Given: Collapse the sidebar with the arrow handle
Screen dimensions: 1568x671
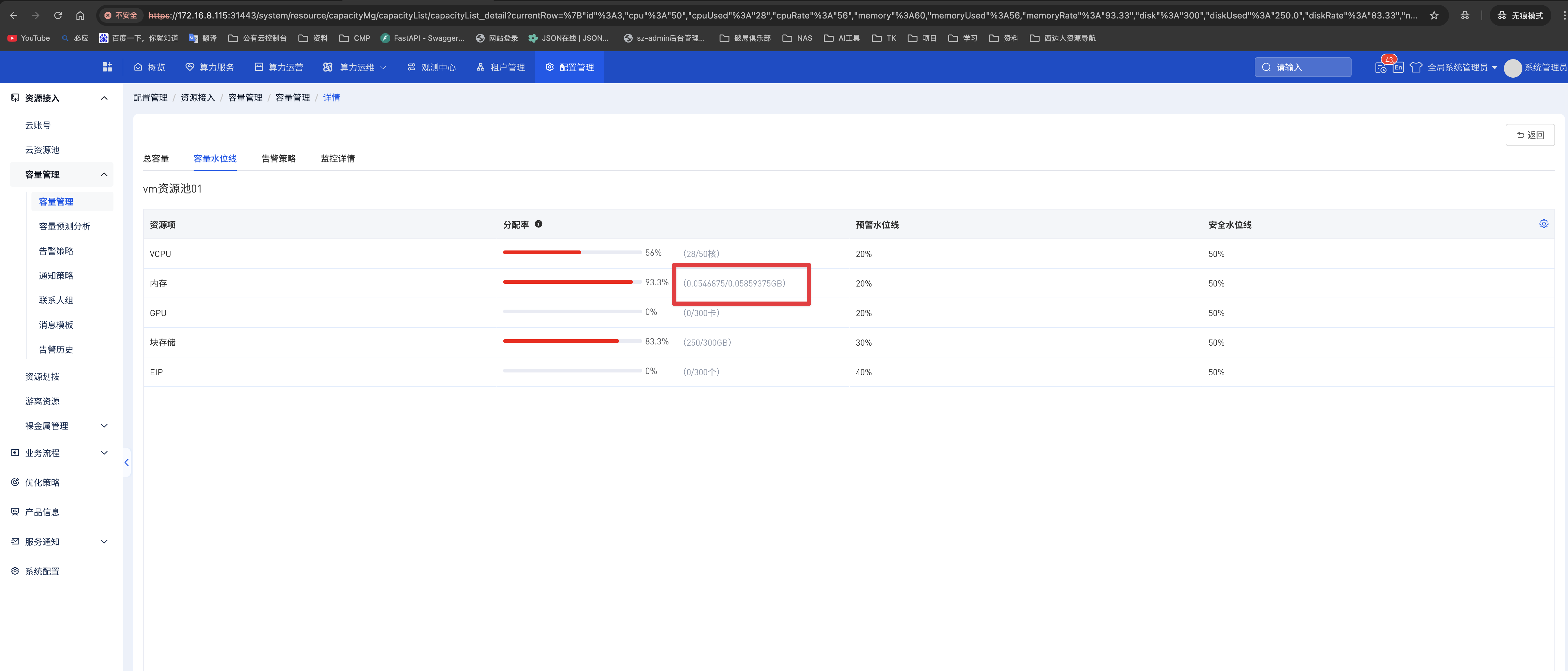Looking at the screenshot, I should [127, 462].
